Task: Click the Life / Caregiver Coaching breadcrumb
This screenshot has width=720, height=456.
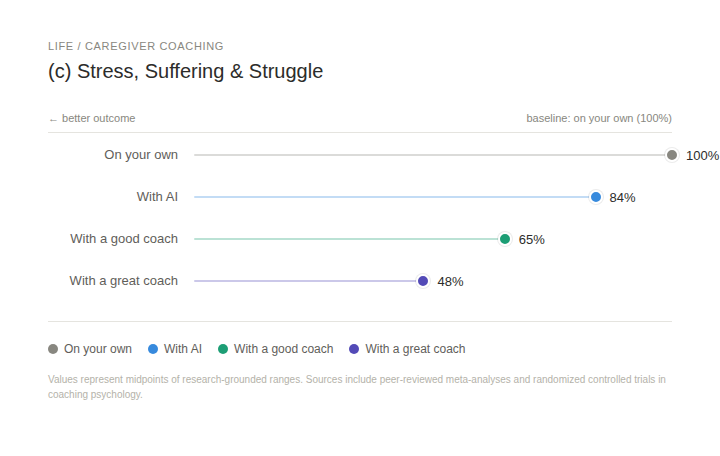Action: tap(136, 46)
